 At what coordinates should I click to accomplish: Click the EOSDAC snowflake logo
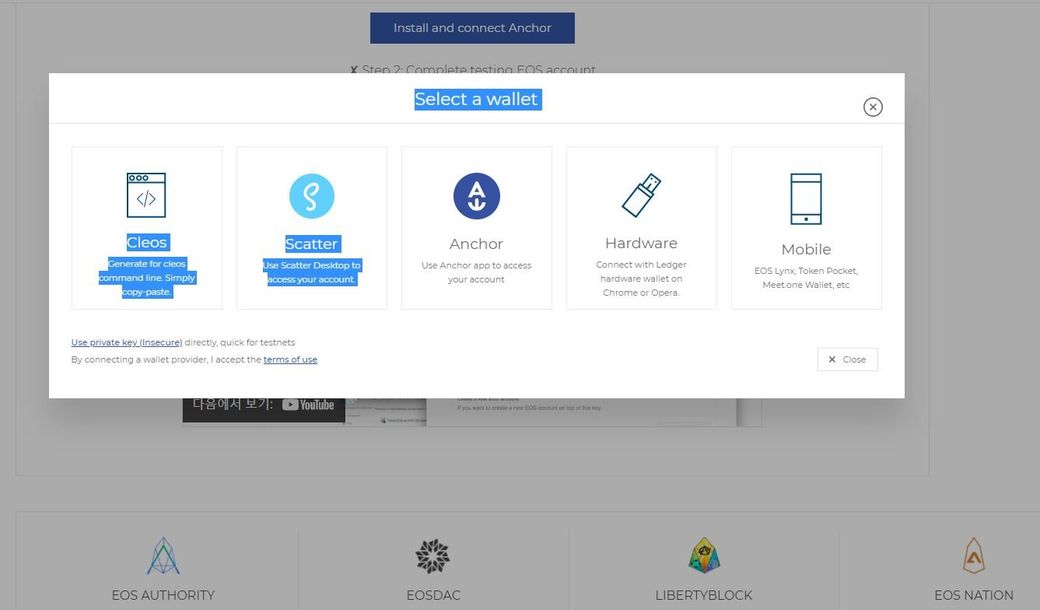433,556
